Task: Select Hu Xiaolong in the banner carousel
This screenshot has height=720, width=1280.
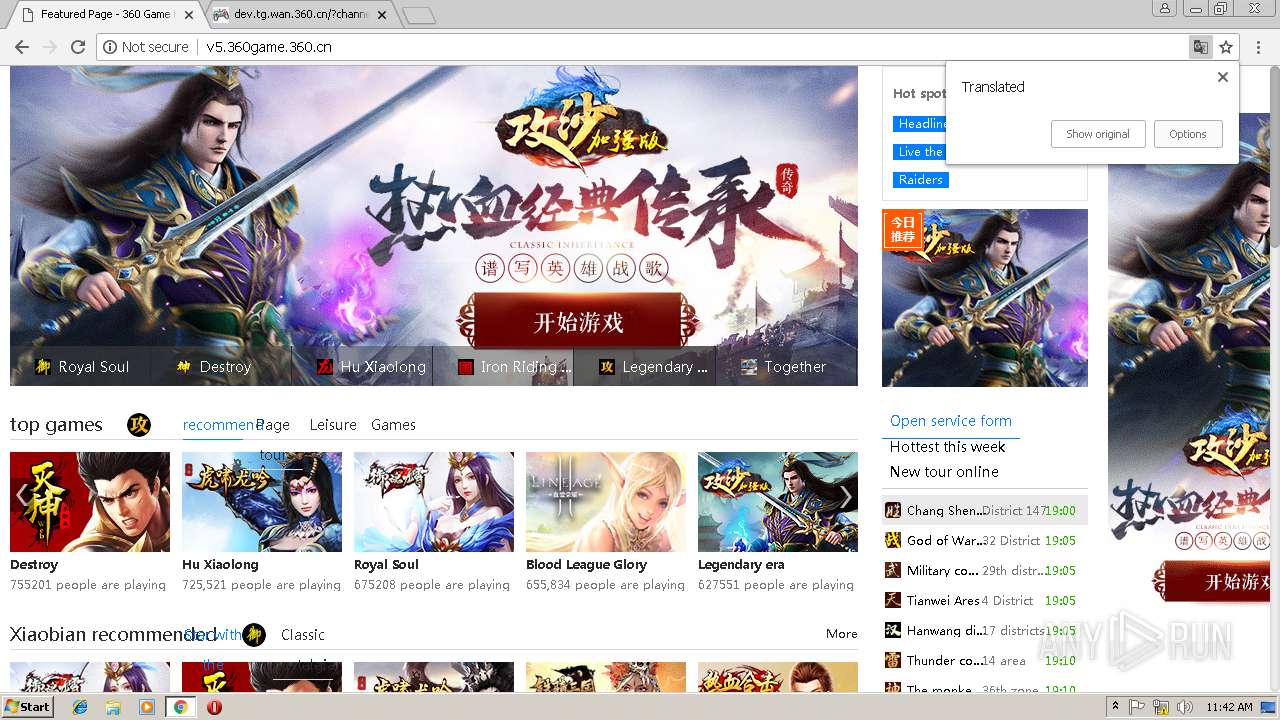Action: tap(363, 367)
